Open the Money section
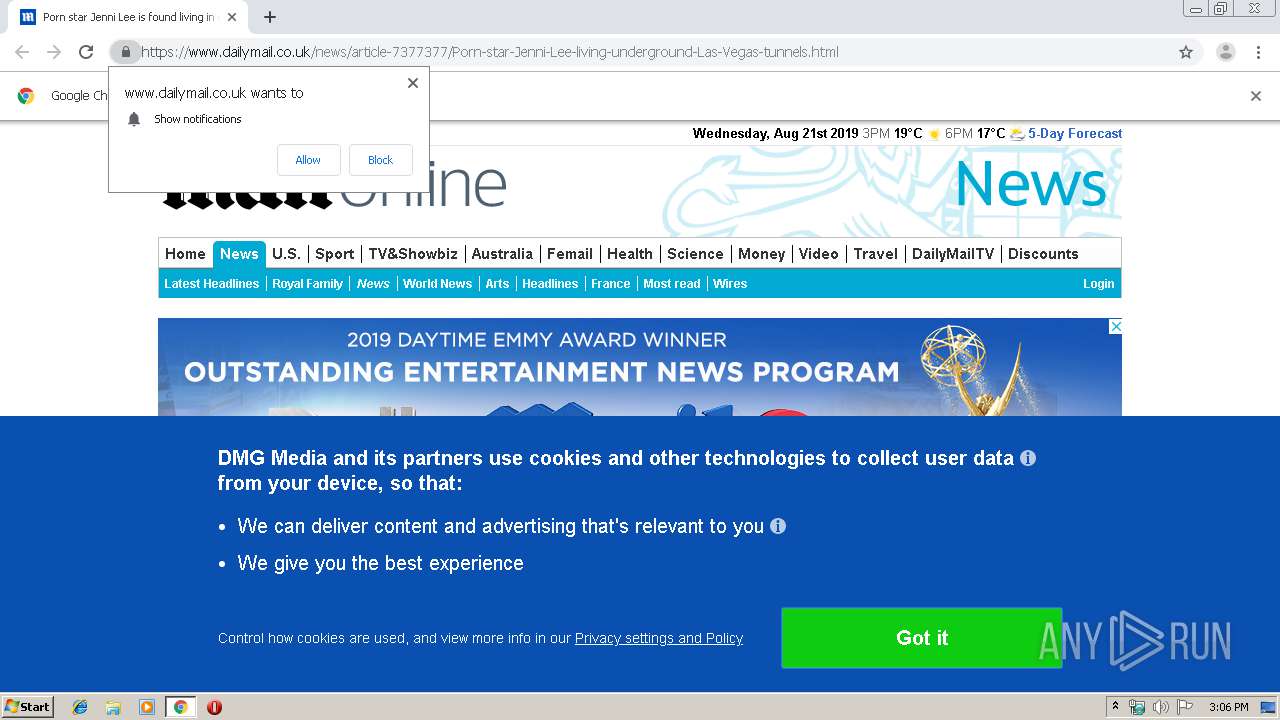This screenshot has width=1280, height=720. pyautogui.click(x=762, y=254)
